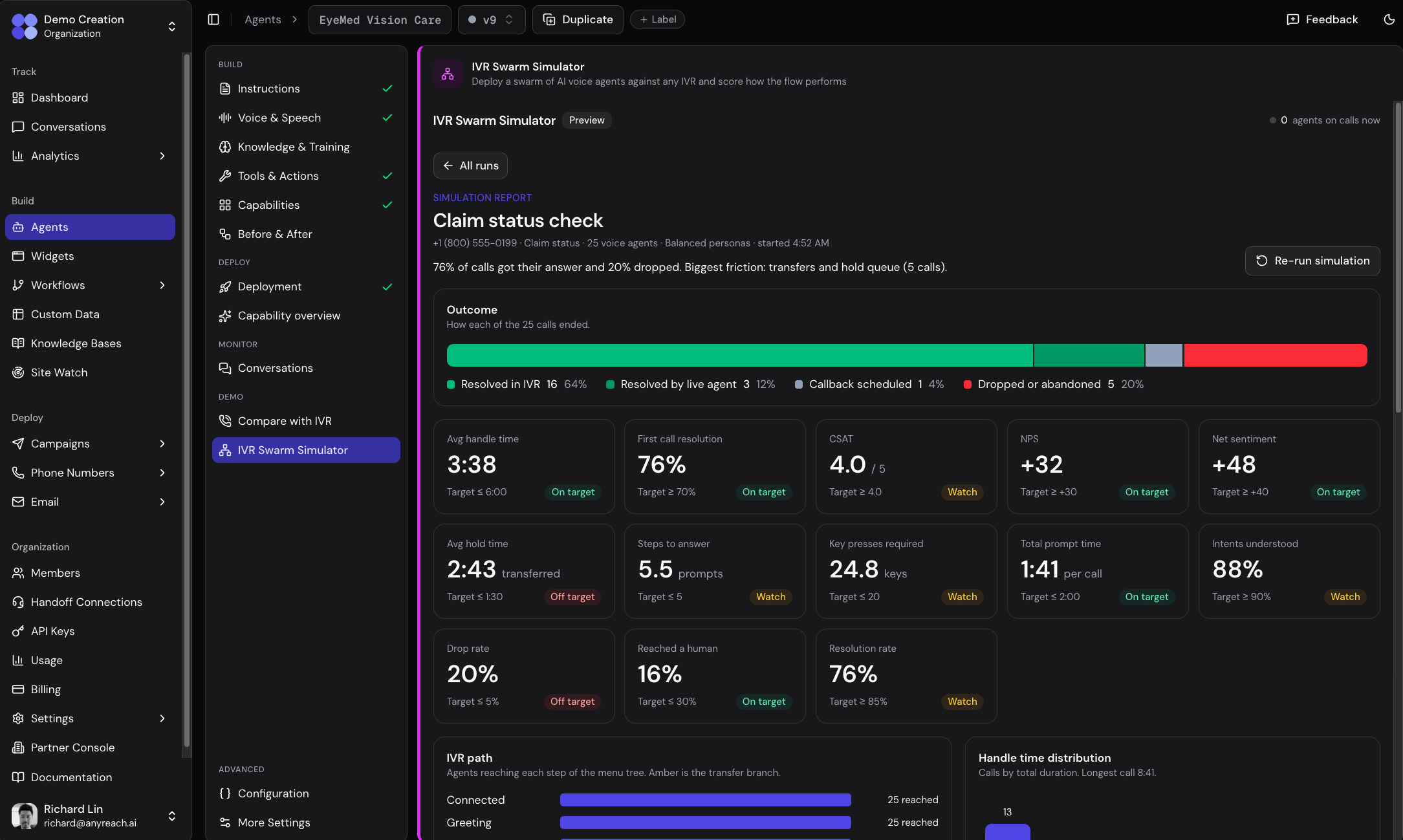This screenshot has width=1403, height=840.
Task: Open the Feedback dialog
Action: click(1321, 19)
